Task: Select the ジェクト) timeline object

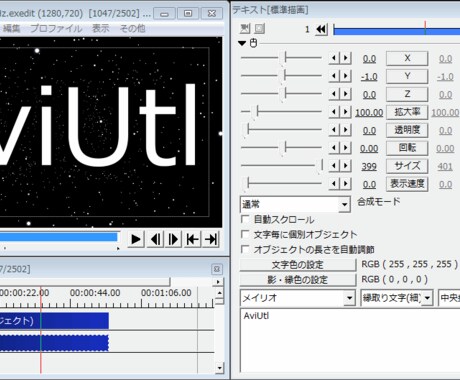Action: tap(54, 321)
